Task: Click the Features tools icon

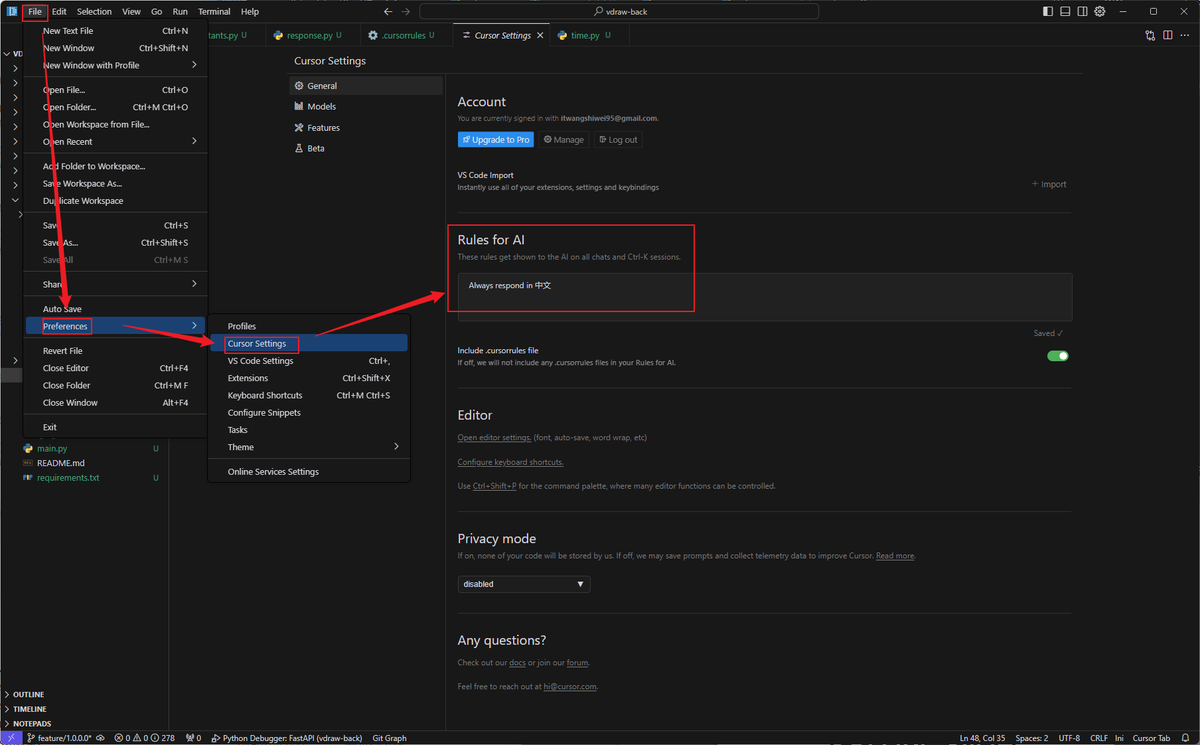Action: click(x=299, y=128)
